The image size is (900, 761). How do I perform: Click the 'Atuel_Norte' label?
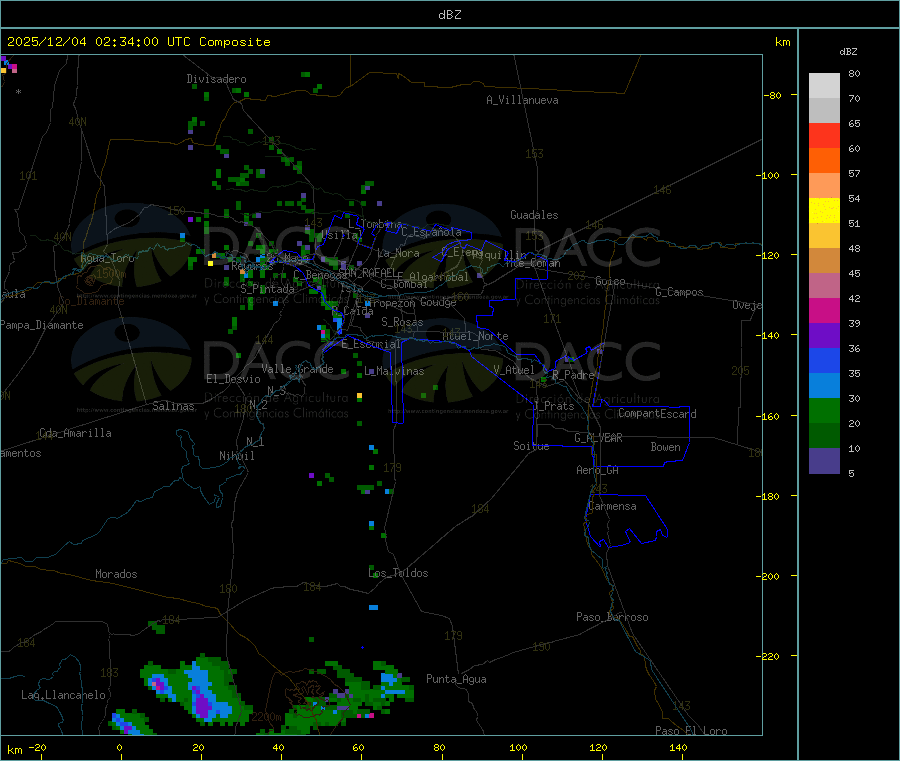pyautogui.click(x=475, y=336)
